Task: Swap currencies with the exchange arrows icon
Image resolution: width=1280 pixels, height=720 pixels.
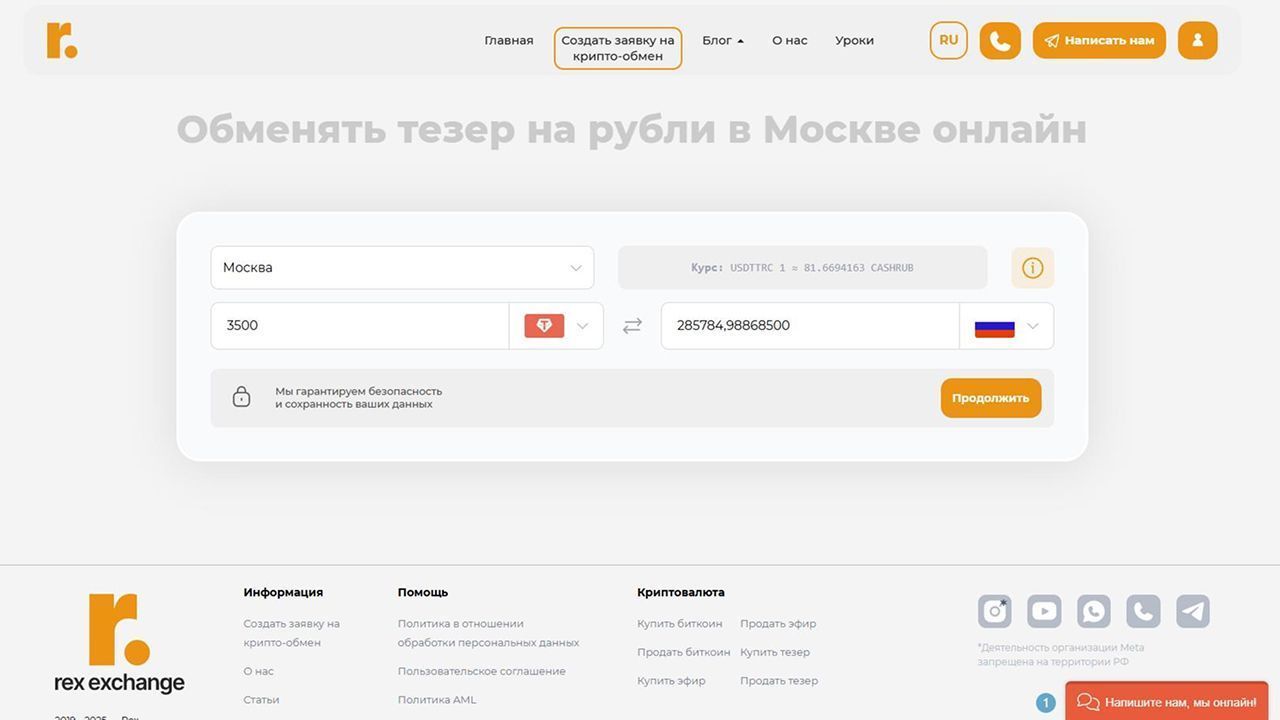Action: click(x=632, y=326)
